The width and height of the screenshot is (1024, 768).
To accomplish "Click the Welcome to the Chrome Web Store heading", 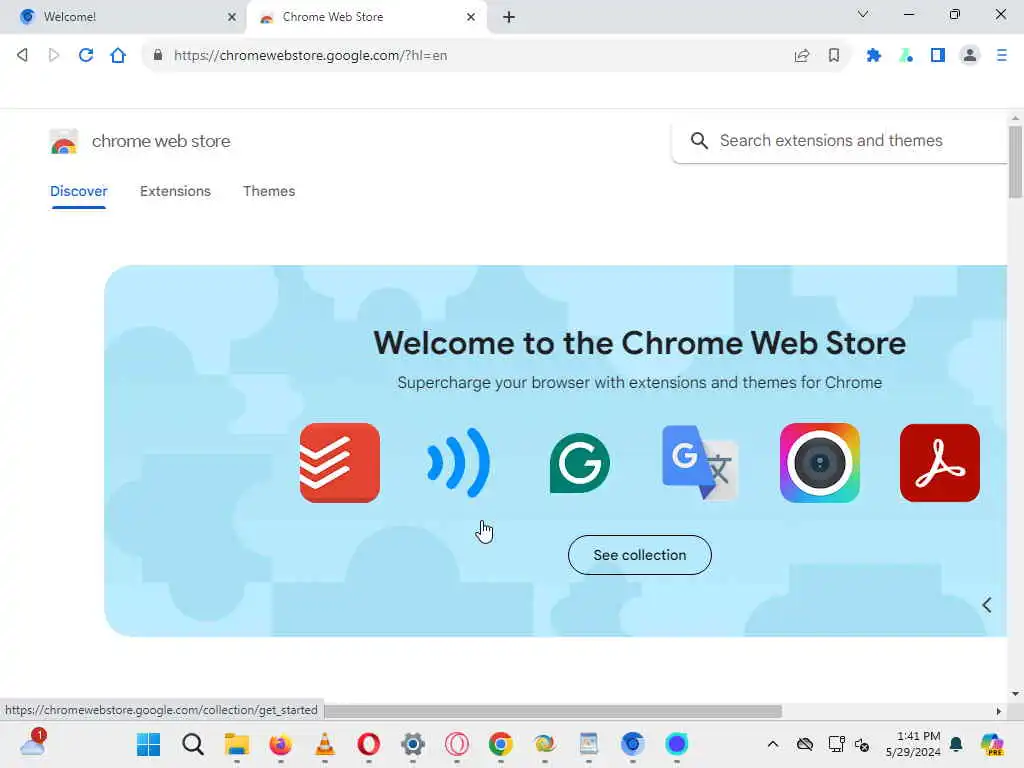I will [639, 343].
